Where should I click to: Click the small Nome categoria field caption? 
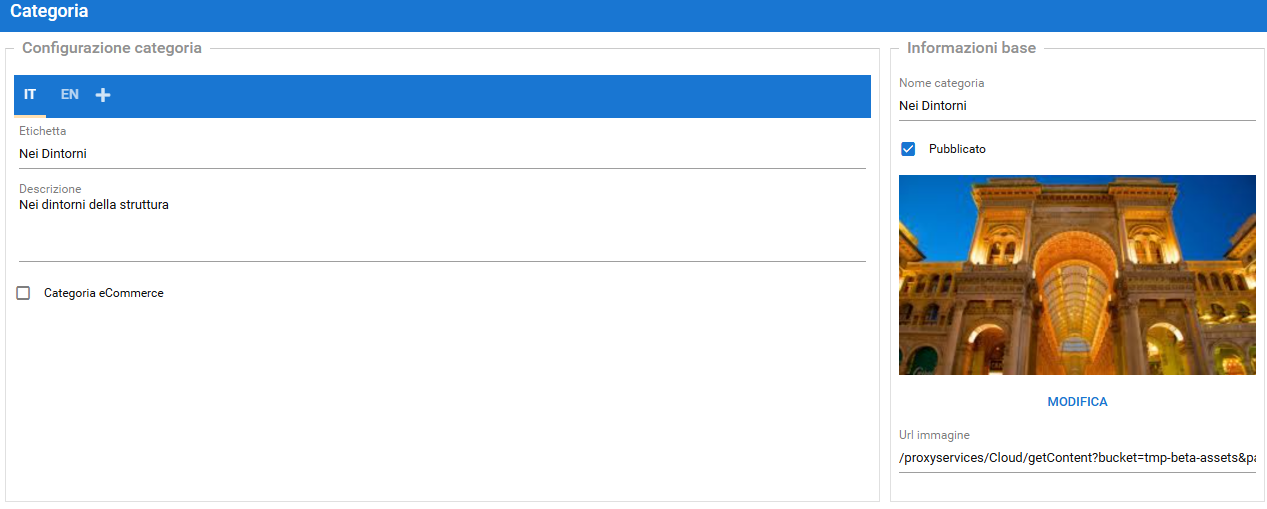click(x=941, y=83)
